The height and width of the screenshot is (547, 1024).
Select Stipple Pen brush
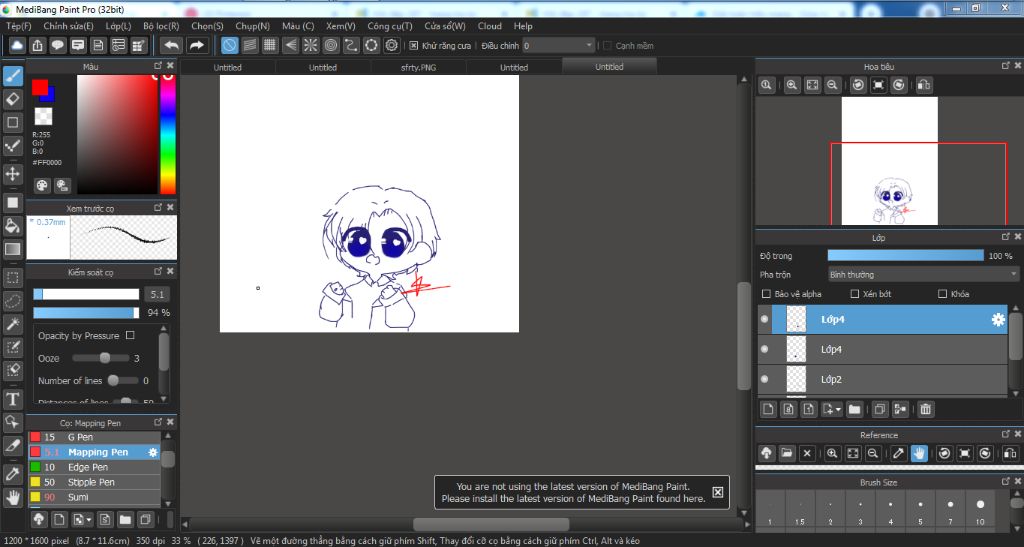pos(94,482)
